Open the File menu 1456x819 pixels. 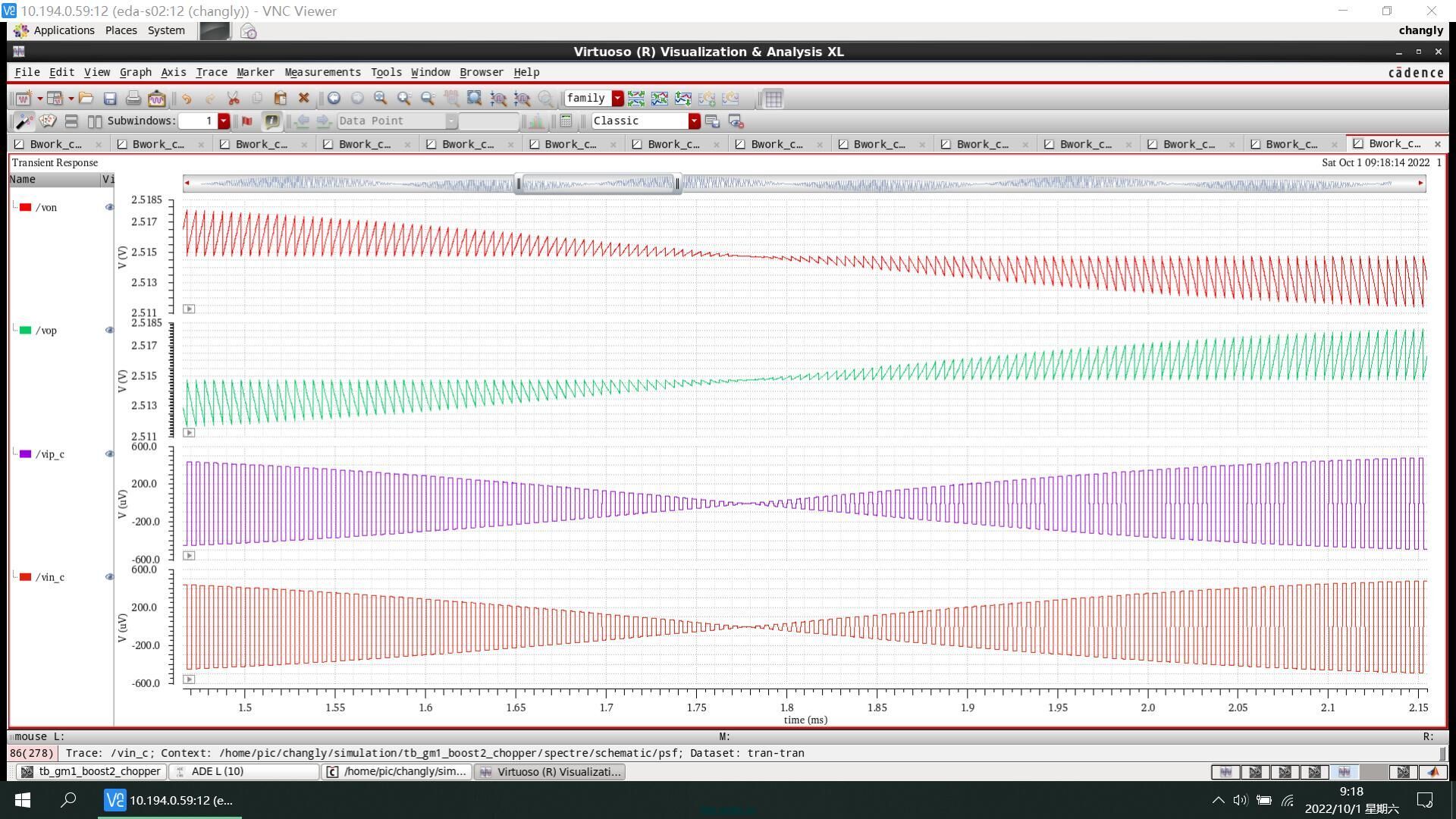(x=27, y=72)
